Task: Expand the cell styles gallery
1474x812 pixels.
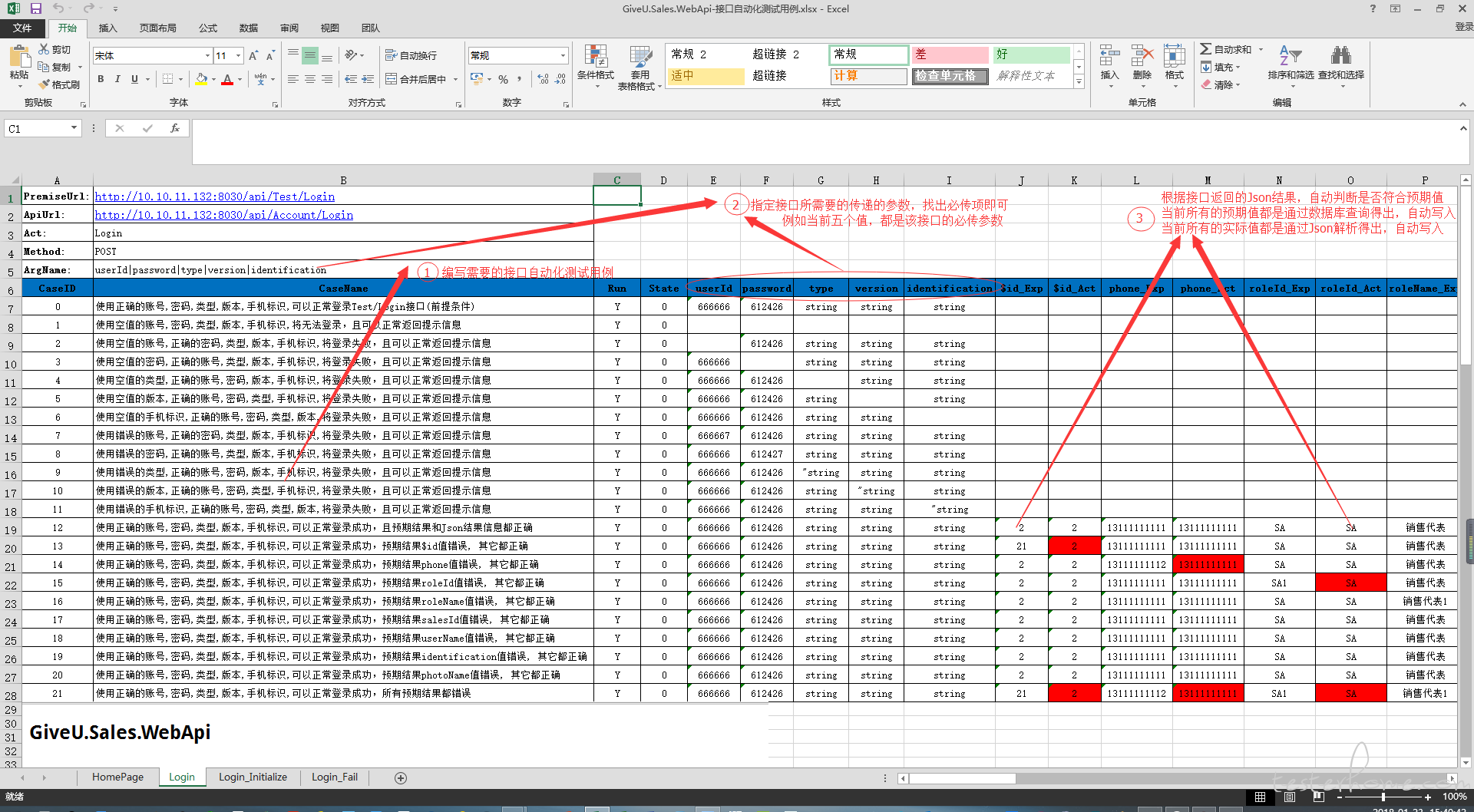Action: pyautogui.click(x=1079, y=81)
